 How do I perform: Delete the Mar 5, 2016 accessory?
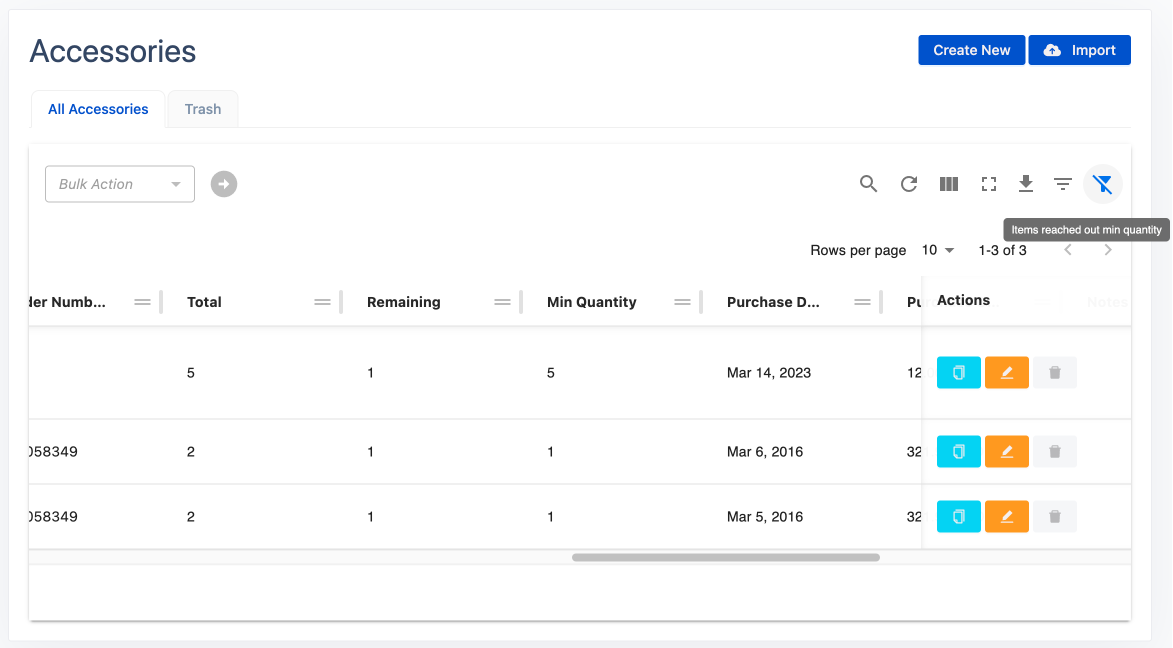click(x=1054, y=517)
